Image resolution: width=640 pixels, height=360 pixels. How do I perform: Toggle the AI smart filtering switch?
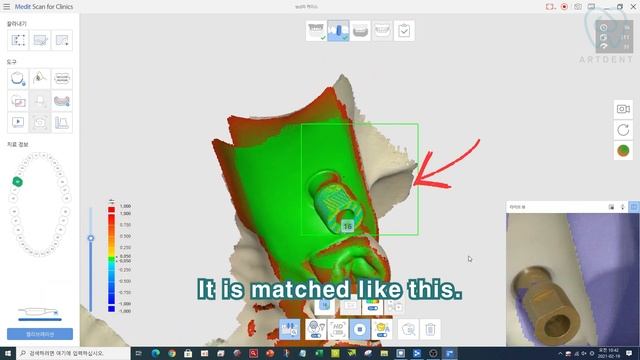pos(382,329)
